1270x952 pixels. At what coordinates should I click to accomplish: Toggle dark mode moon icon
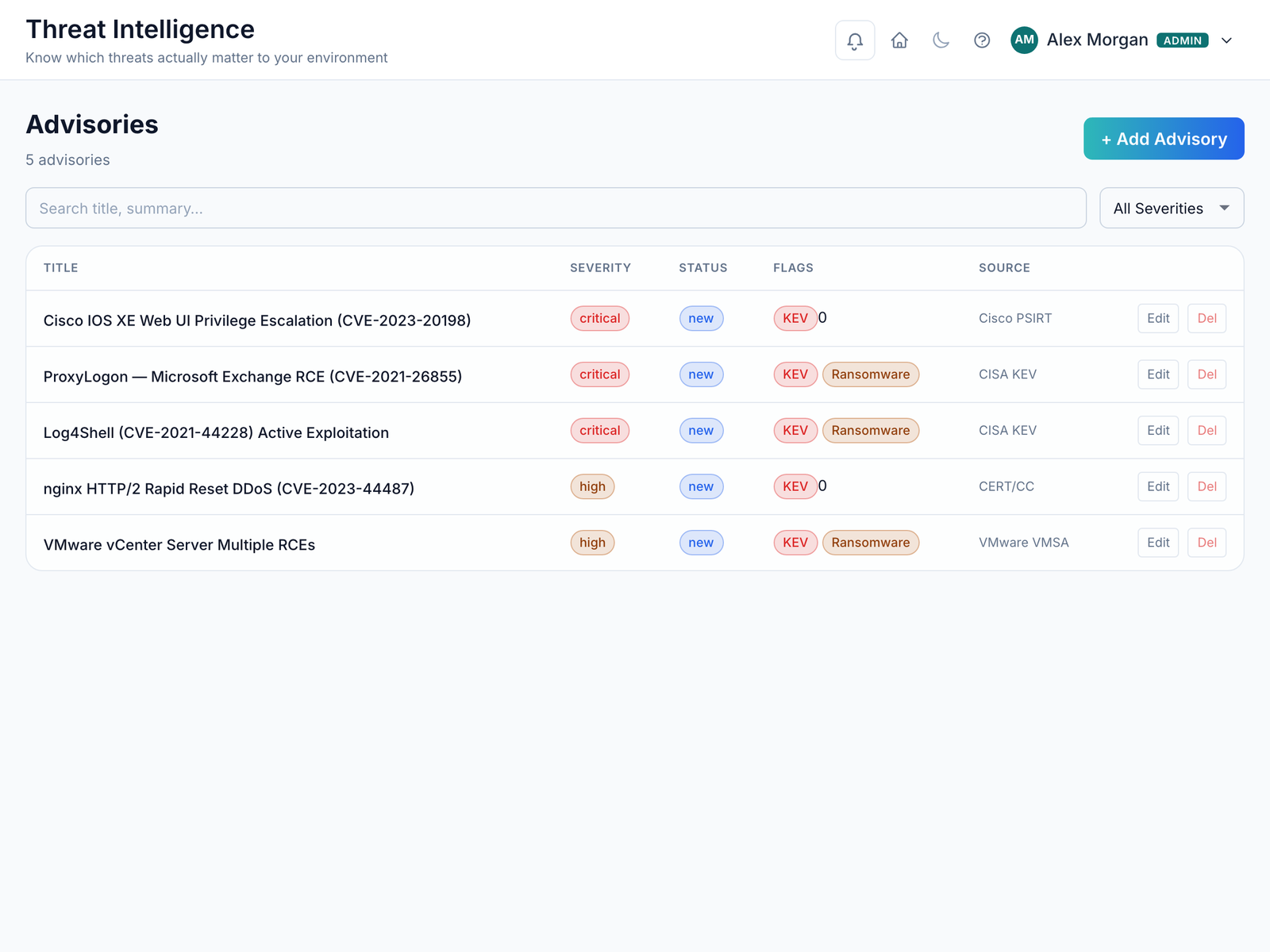(x=941, y=40)
